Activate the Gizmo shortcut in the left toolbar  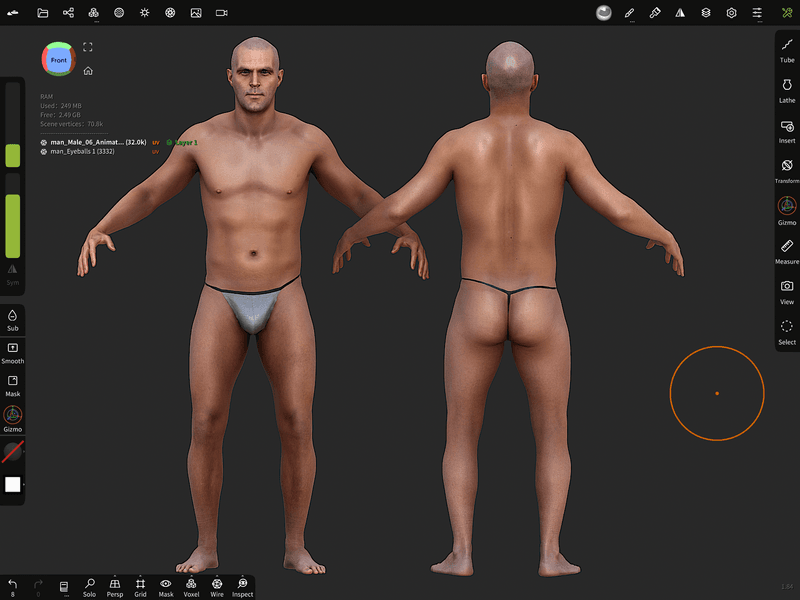point(13,419)
